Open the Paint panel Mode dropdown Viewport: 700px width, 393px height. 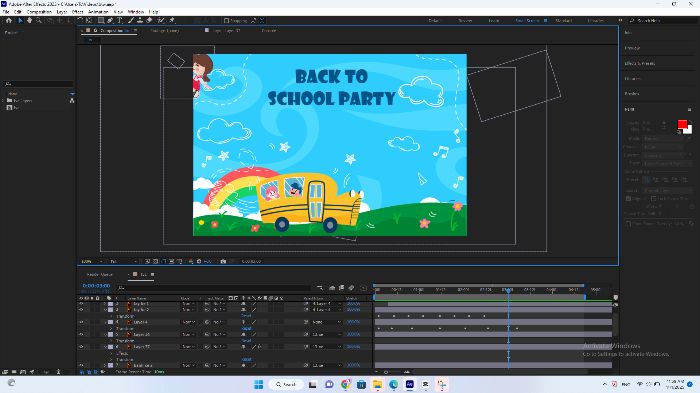[x=662, y=139]
